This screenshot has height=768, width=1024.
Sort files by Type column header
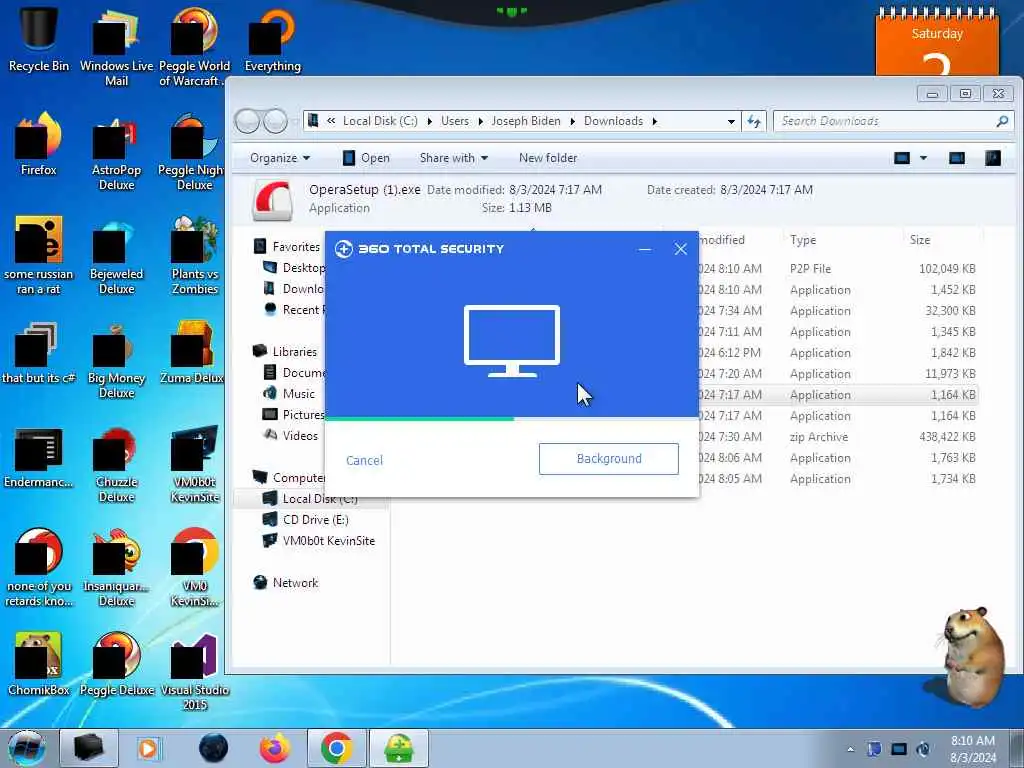tap(803, 240)
